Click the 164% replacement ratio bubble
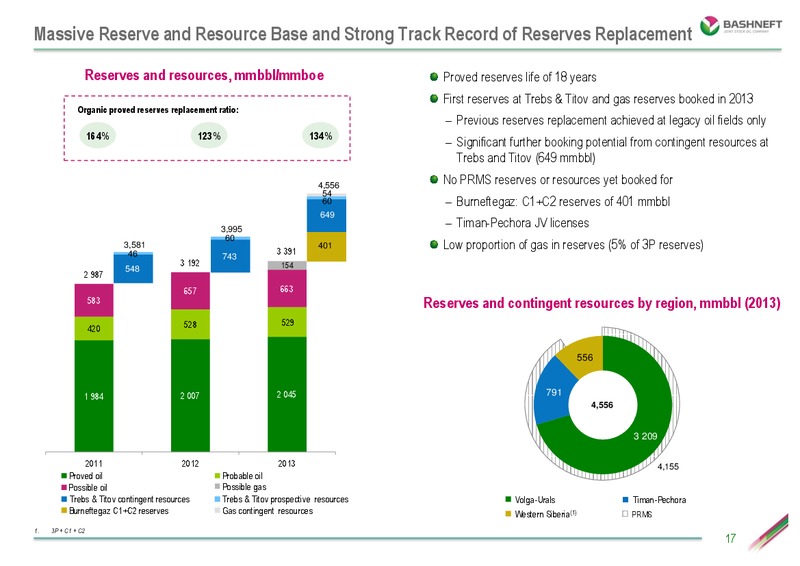800x566 pixels. tap(97, 136)
